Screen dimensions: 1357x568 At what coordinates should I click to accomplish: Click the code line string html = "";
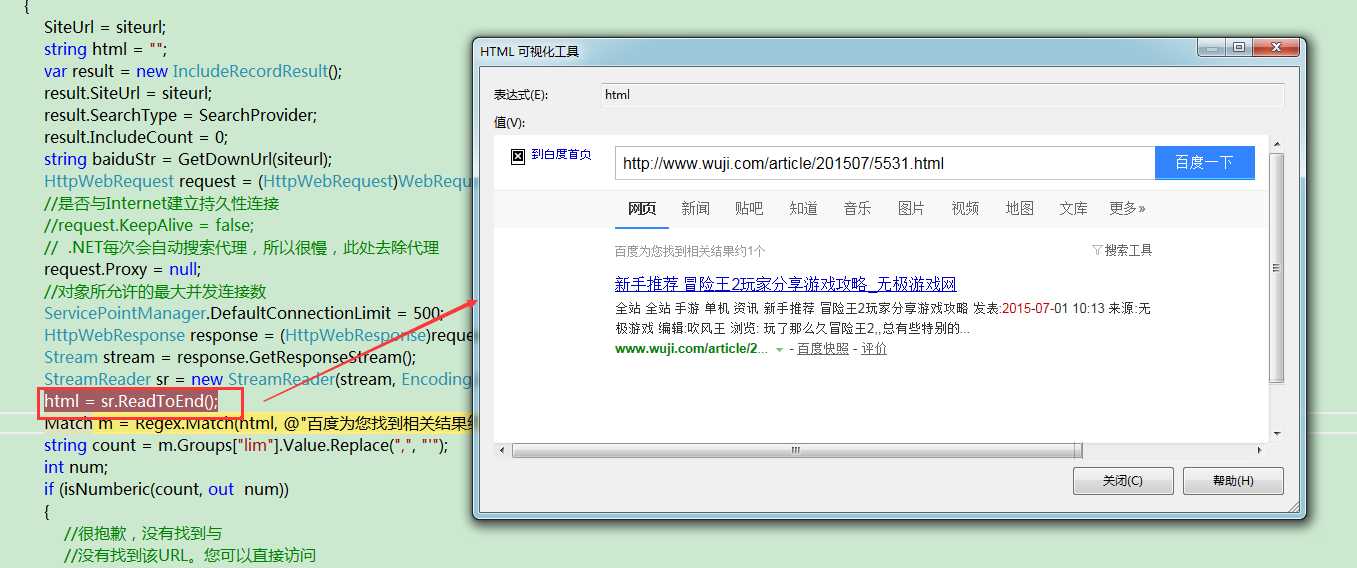[106, 49]
